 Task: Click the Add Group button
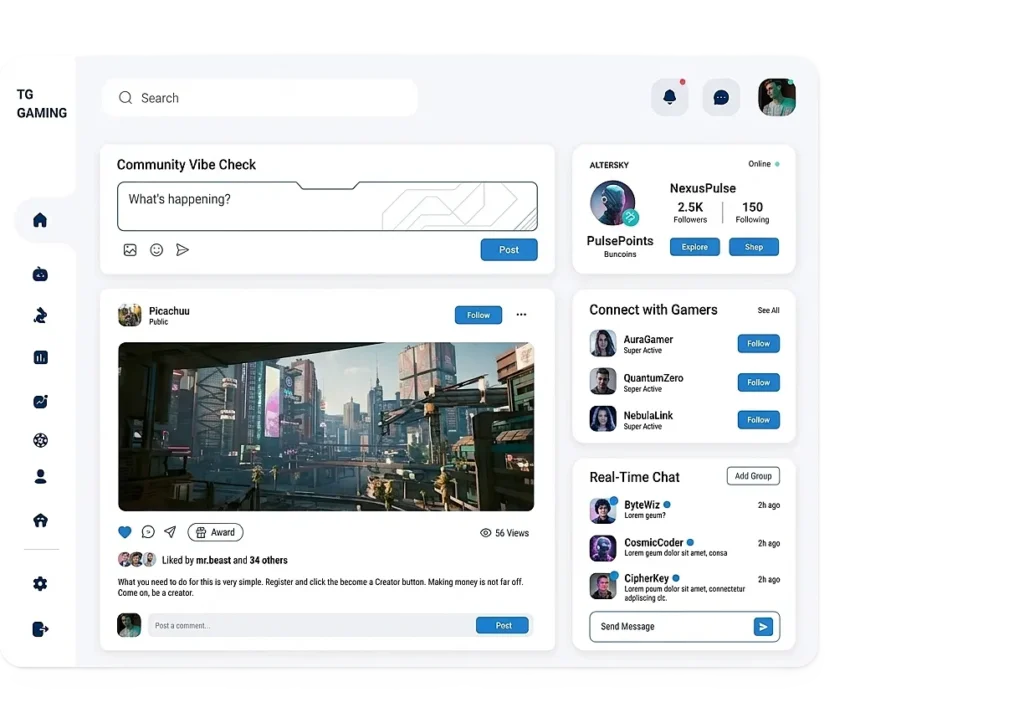[753, 476]
